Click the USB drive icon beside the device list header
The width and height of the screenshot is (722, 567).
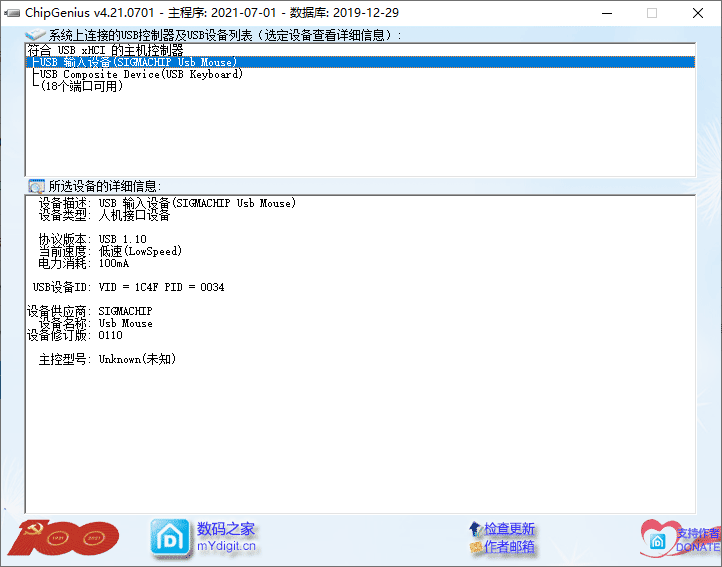pyautogui.click(x=35, y=35)
